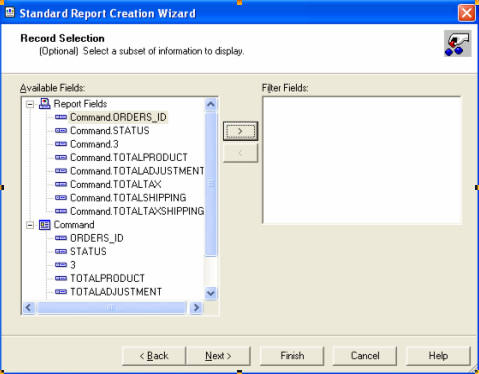Click field icon beside table ORDERS_ID
The height and width of the screenshot is (374, 479).
61,238
